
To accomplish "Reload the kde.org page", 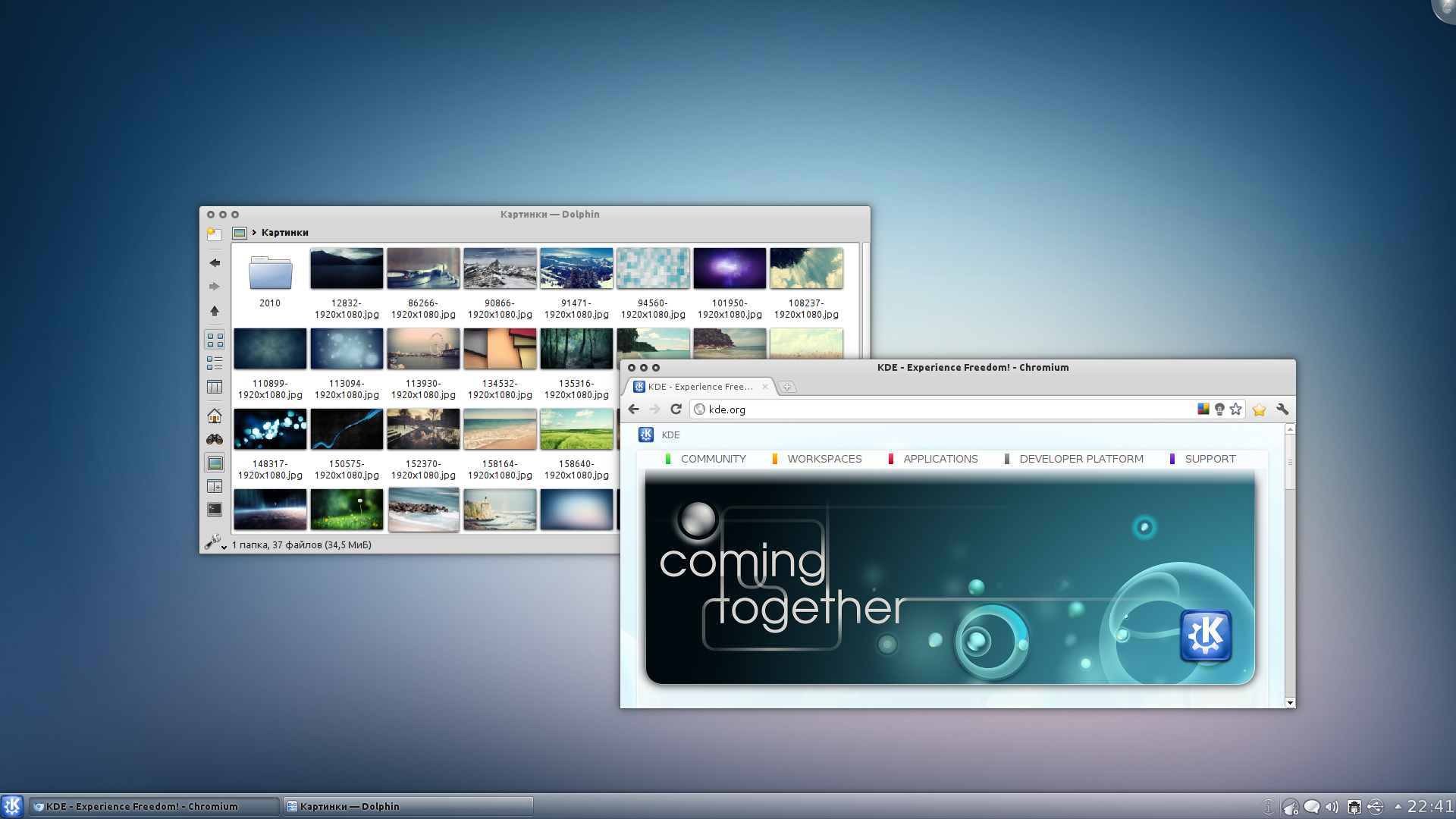I will click(x=676, y=409).
